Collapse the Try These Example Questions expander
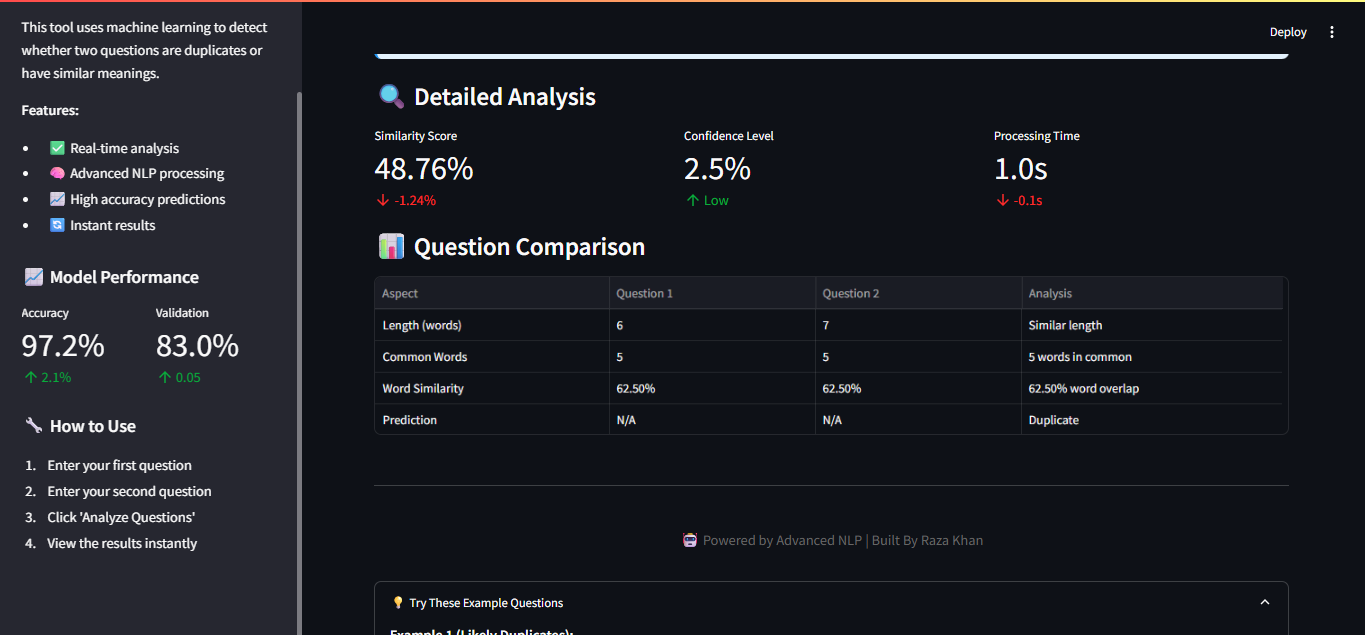 point(1264,602)
